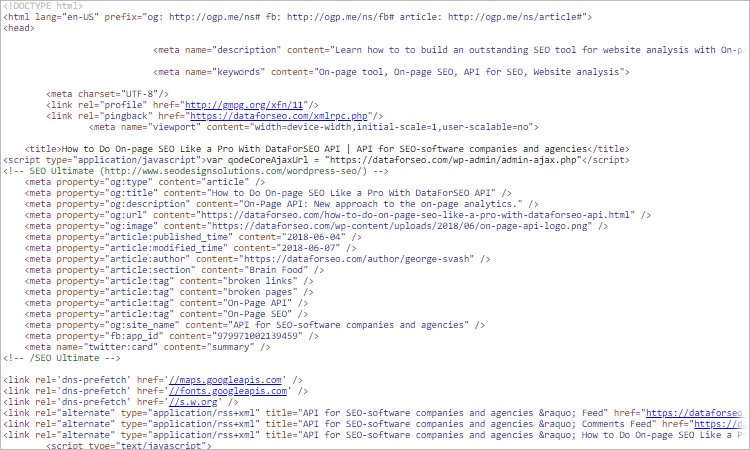Open the dataforseo.com/xmlrpc.php pingback link
This screenshot has height=450, width=750.
279,116
